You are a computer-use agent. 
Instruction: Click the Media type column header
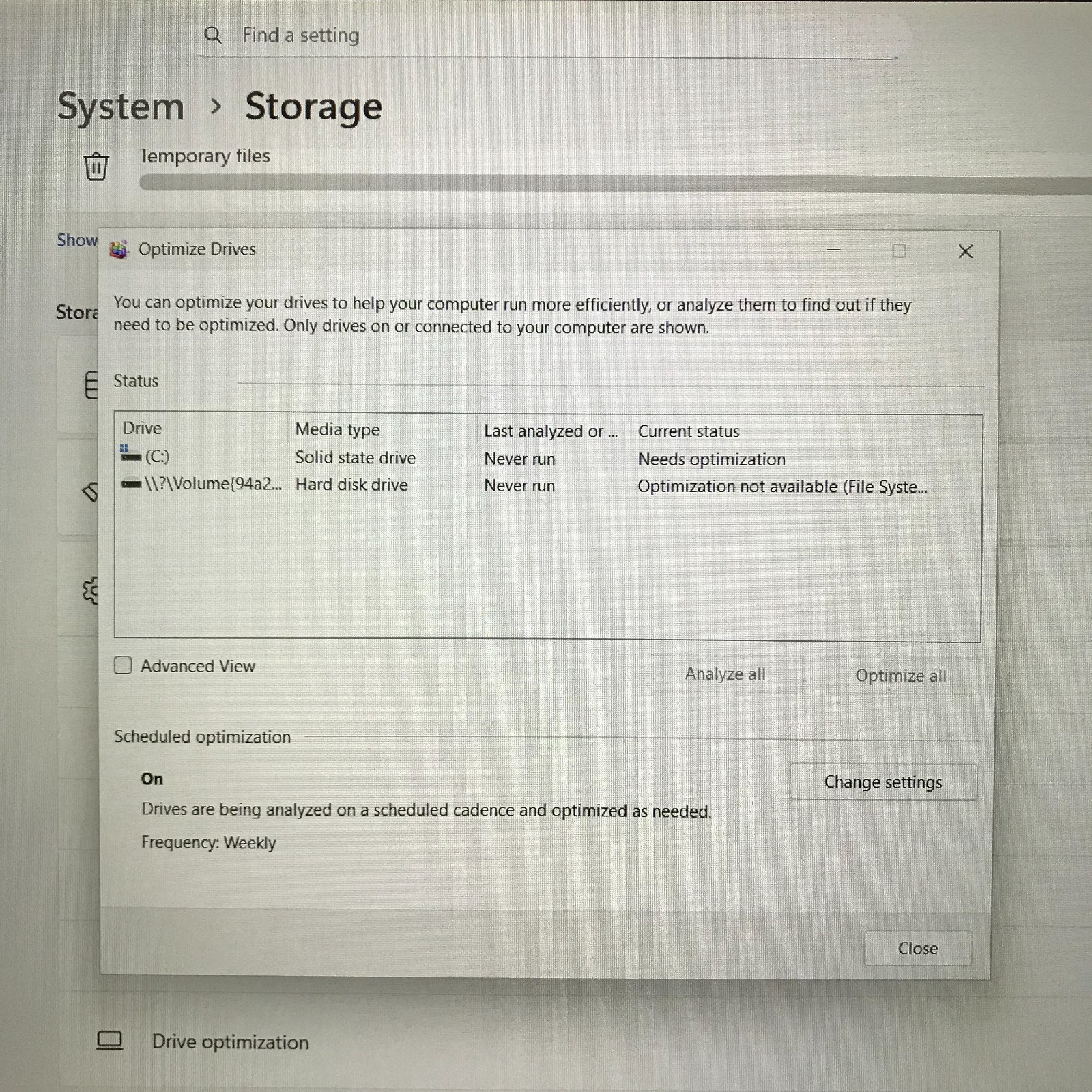tap(337, 429)
